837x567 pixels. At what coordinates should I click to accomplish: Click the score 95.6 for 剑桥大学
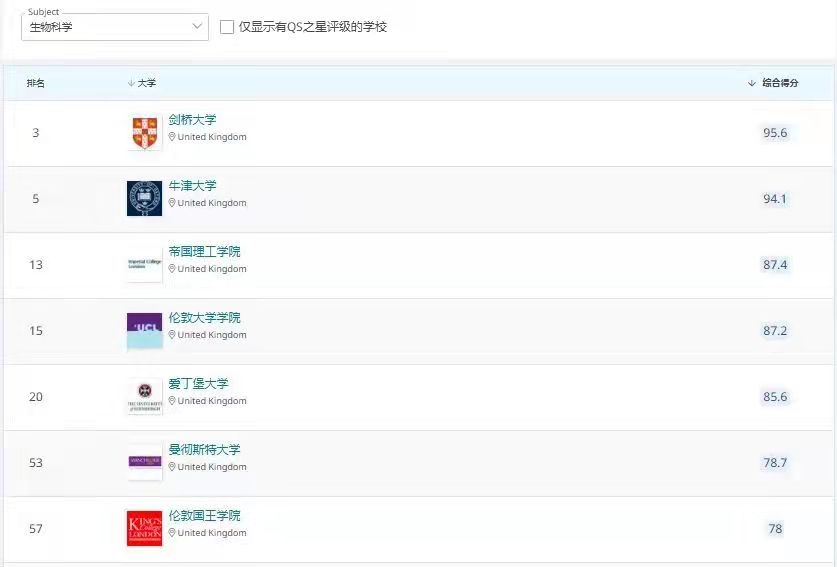775,132
